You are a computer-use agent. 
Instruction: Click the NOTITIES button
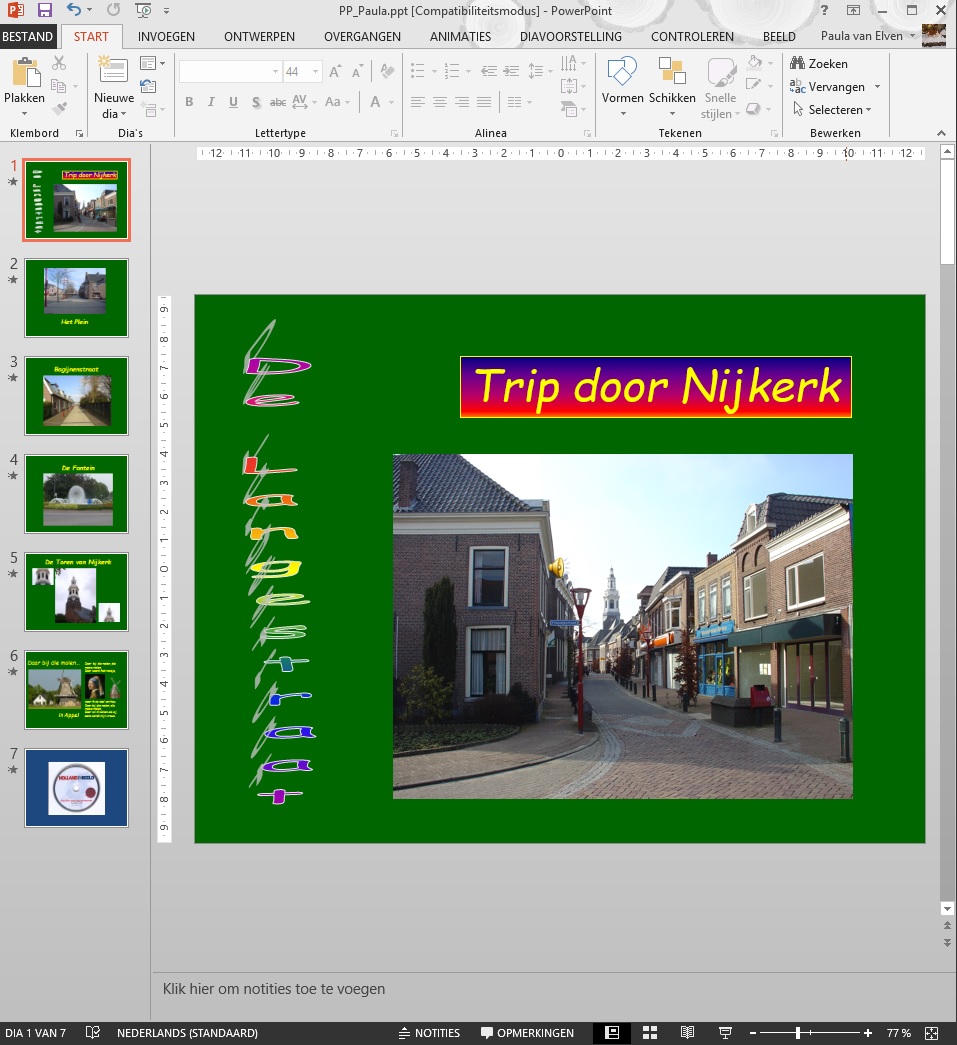pos(429,1033)
